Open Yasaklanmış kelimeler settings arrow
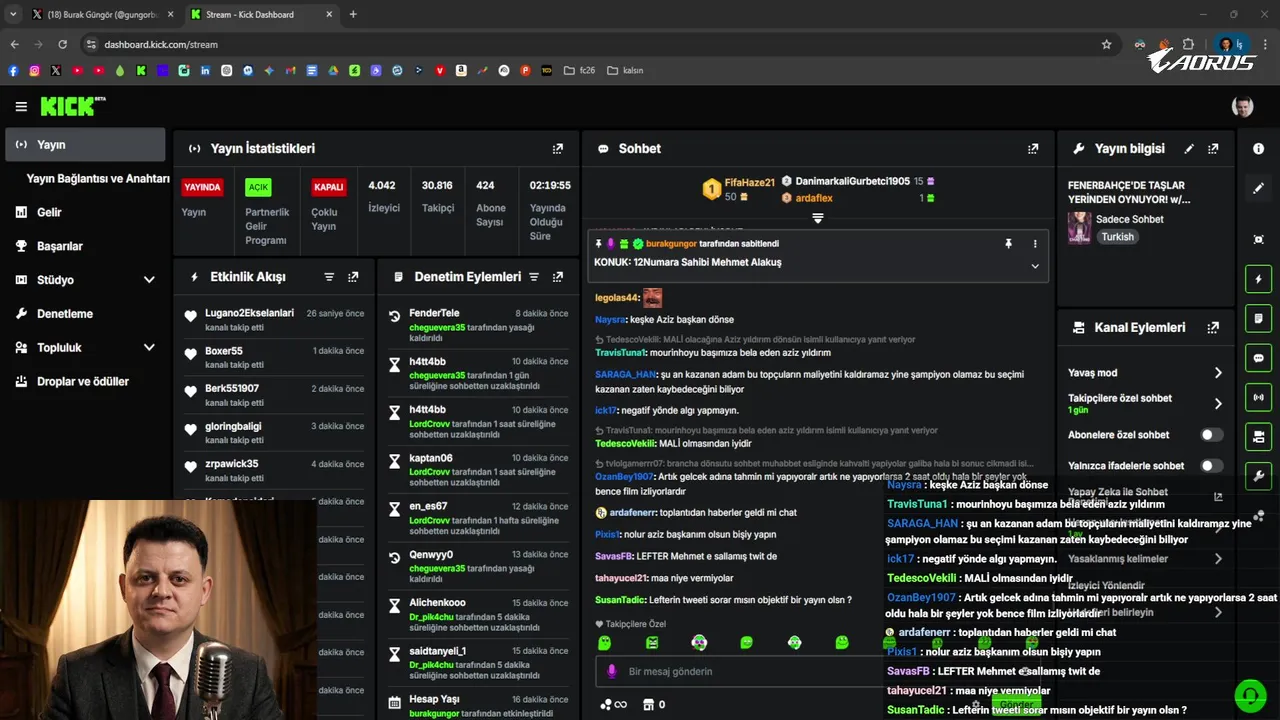1280x720 pixels. pyautogui.click(x=1218, y=559)
